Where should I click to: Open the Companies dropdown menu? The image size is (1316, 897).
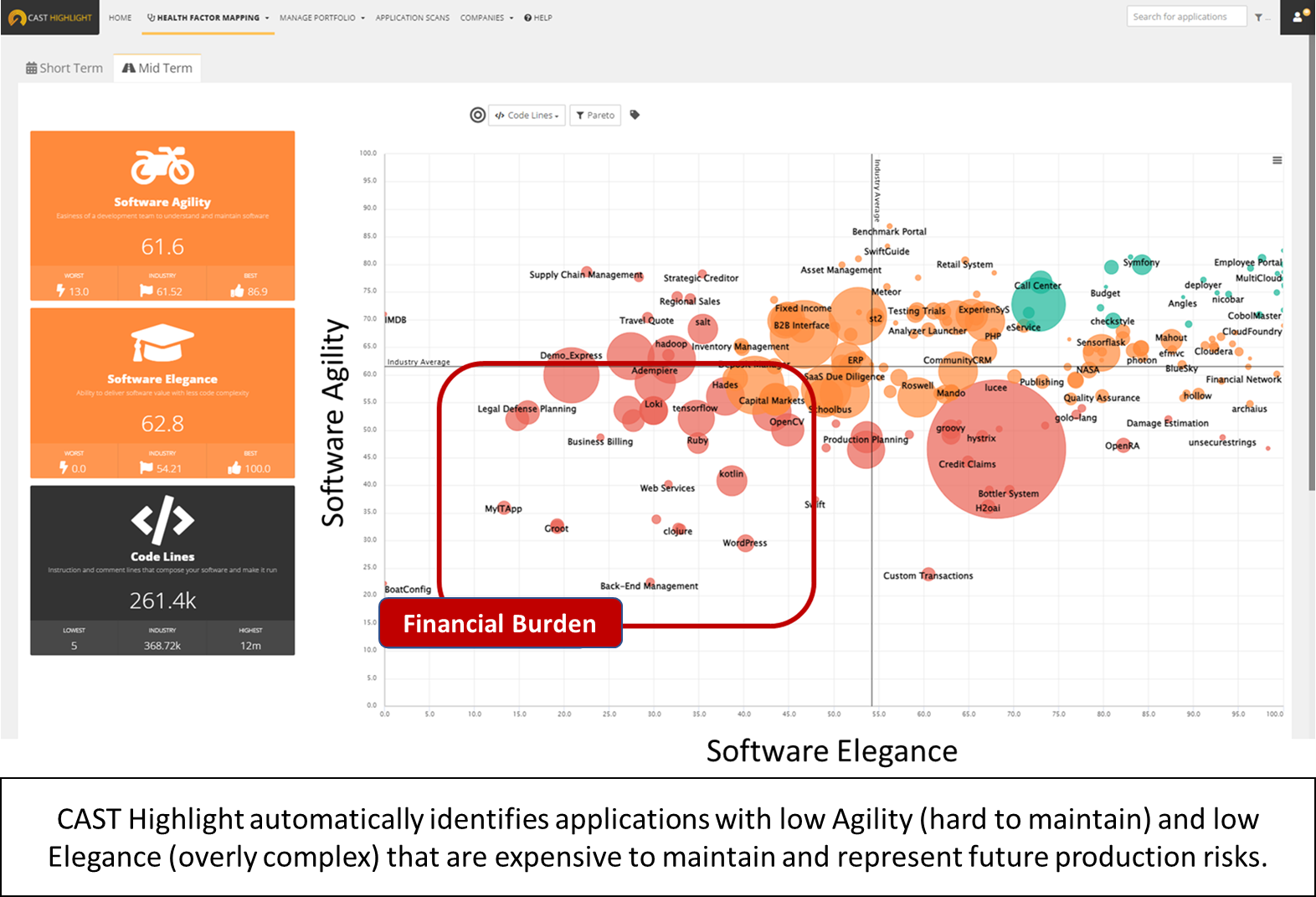pyautogui.click(x=486, y=18)
